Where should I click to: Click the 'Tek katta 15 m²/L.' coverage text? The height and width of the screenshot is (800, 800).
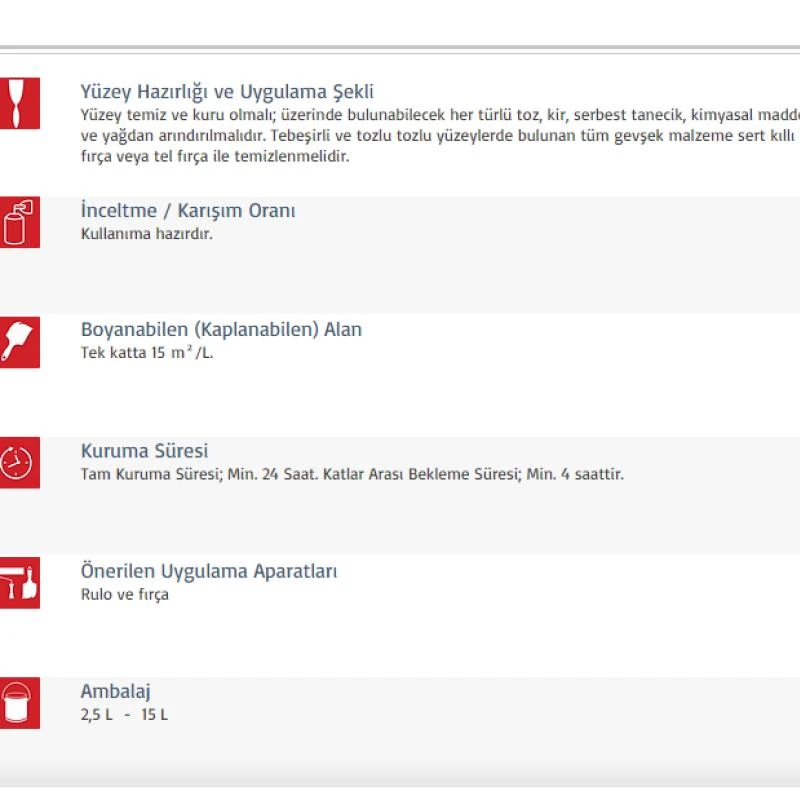tap(147, 353)
